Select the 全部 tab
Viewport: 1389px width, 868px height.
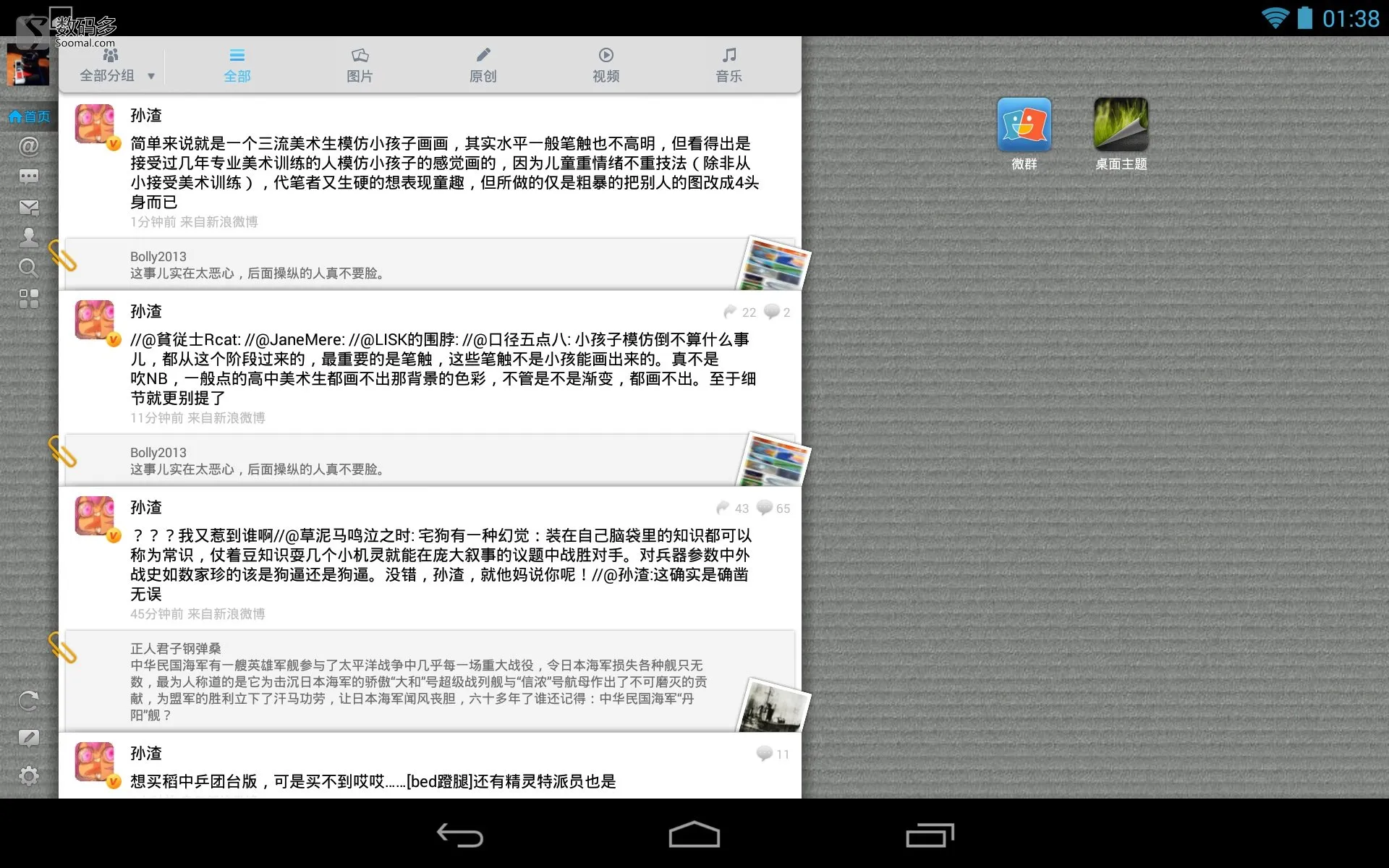(237, 65)
